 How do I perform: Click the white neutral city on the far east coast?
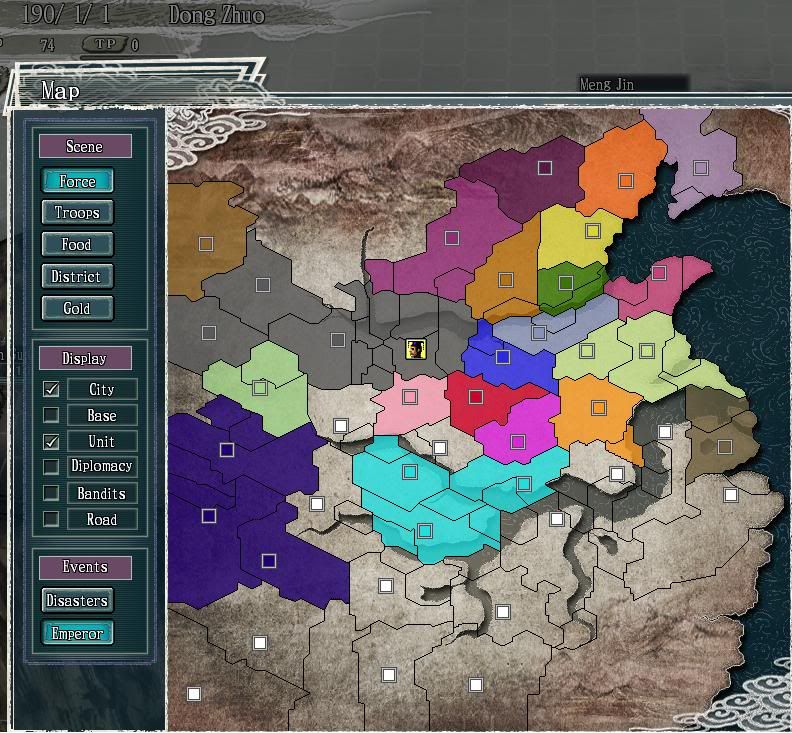(x=730, y=495)
